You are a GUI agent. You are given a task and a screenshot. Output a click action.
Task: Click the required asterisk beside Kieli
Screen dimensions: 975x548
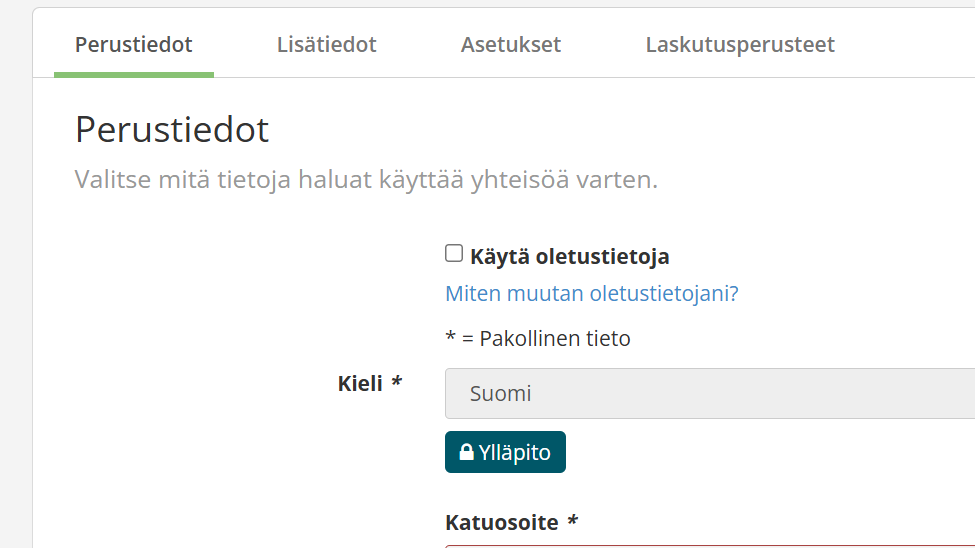397,383
